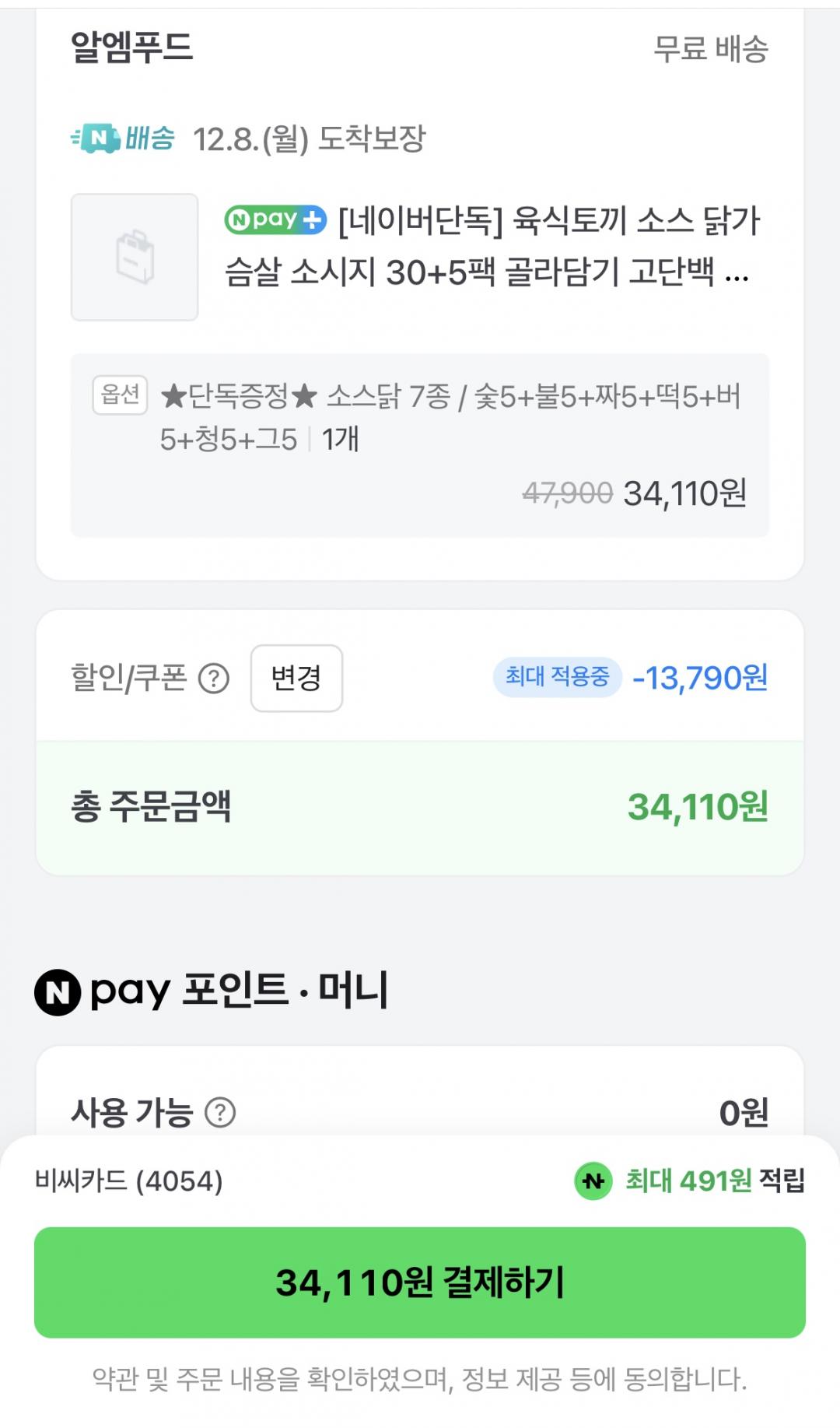
Task: Tap the 무료 배송 shipping label
Action: [x=711, y=48]
